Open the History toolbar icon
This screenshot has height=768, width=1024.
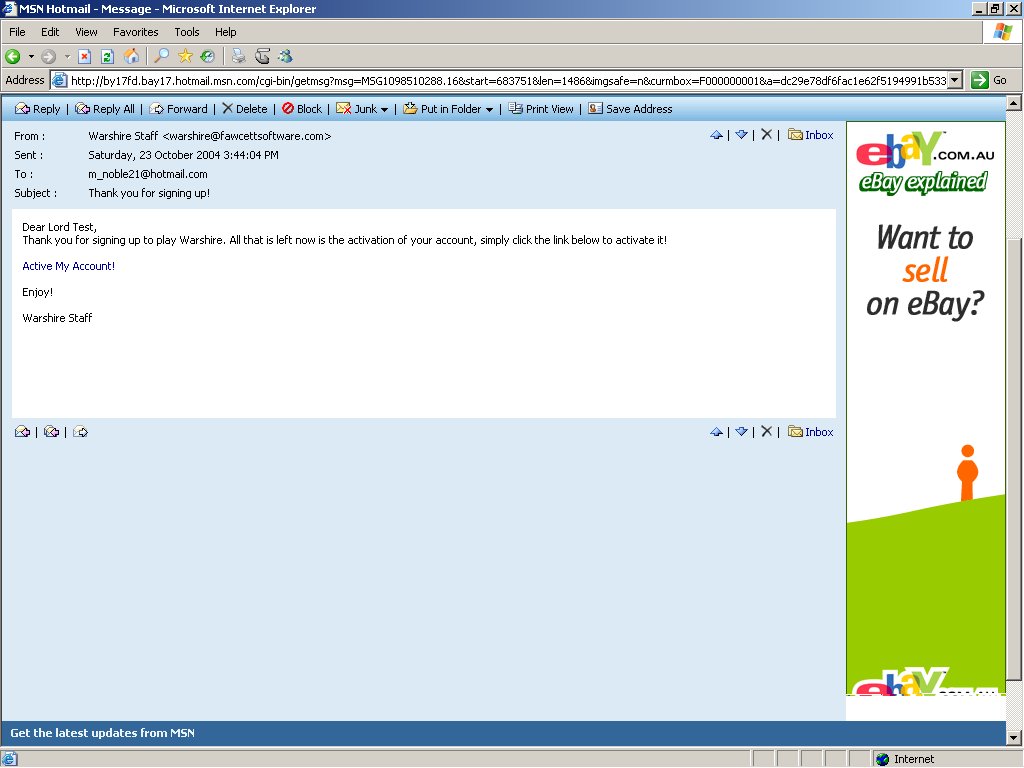(x=207, y=56)
